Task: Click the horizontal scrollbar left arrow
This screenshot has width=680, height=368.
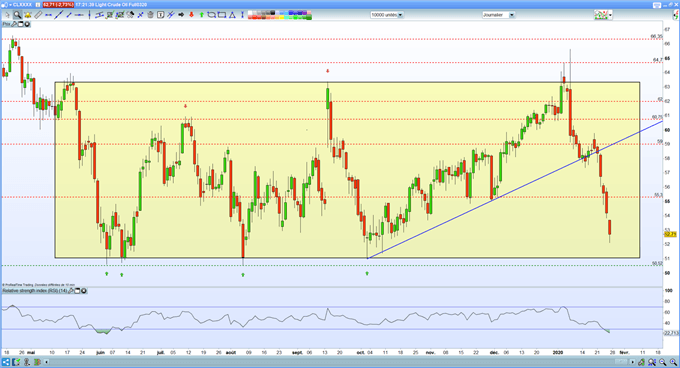Action: [x=46, y=361]
